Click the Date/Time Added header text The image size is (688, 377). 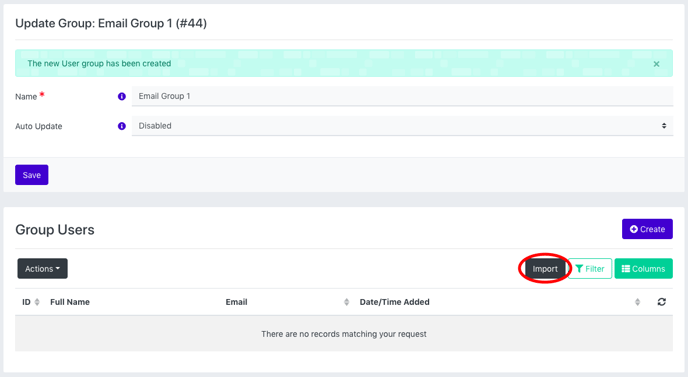coord(394,302)
